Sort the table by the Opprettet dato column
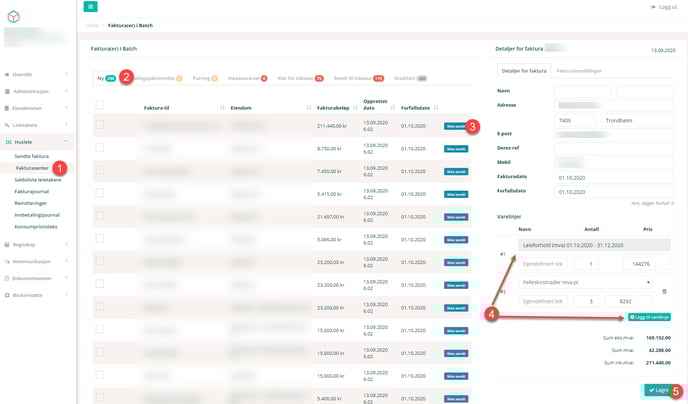 click(393, 108)
